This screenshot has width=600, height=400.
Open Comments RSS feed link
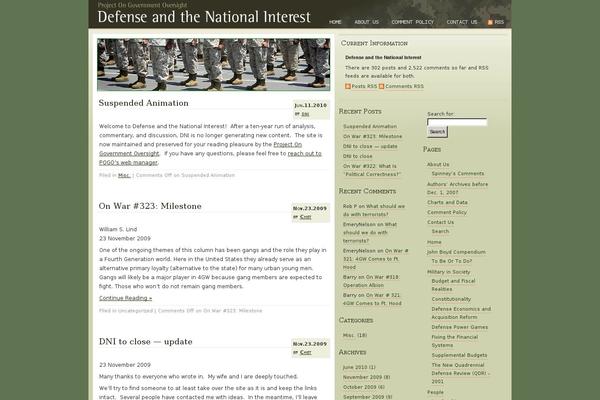[404, 87]
